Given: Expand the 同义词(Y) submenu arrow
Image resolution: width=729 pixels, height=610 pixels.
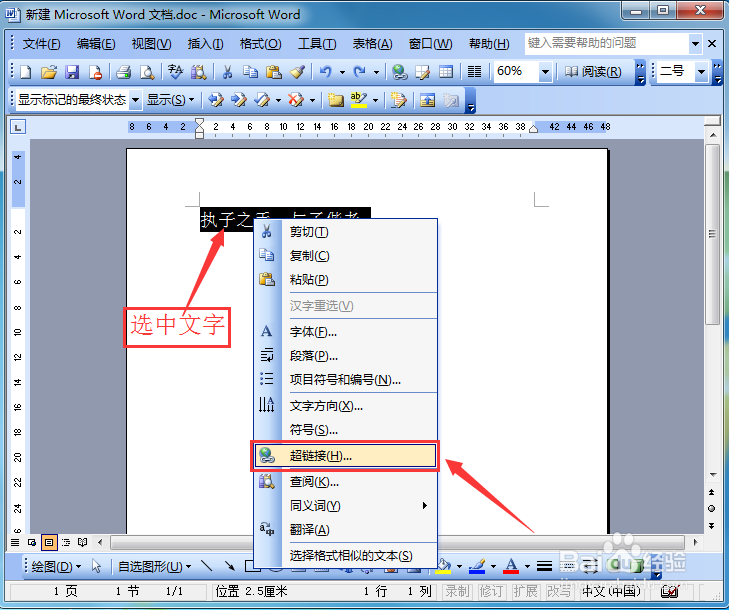Looking at the screenshot, I should tap(424, 505).
